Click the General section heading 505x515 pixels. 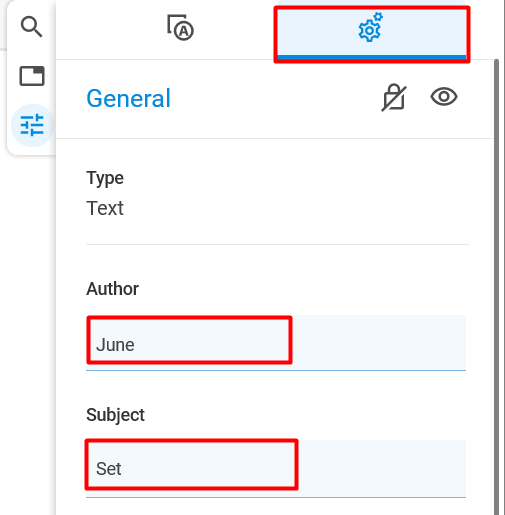(128, 99)
